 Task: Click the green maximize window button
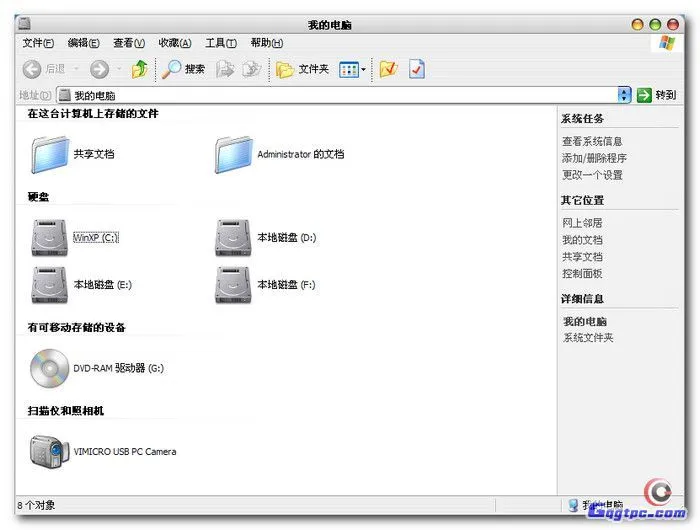[655, 24]
